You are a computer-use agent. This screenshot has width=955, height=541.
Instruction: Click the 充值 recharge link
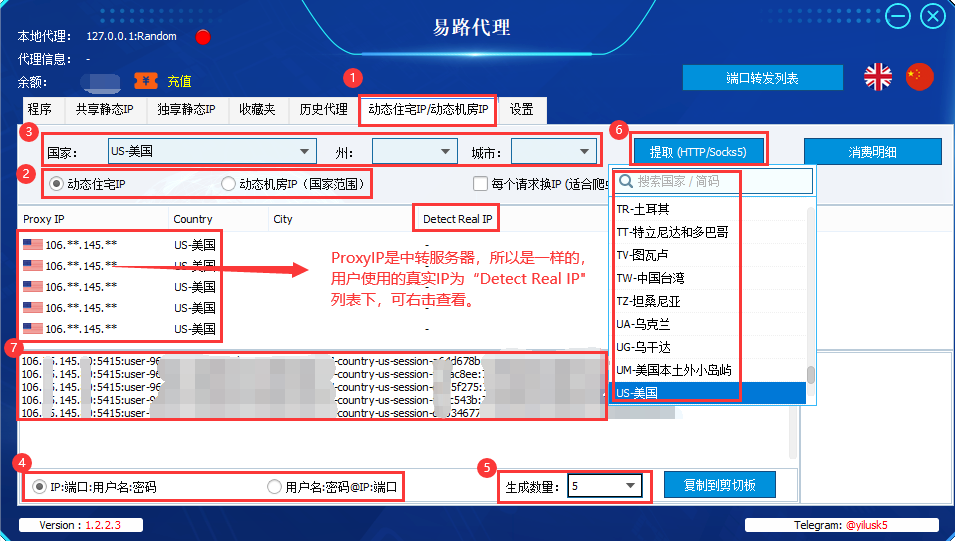pos(179,81)
